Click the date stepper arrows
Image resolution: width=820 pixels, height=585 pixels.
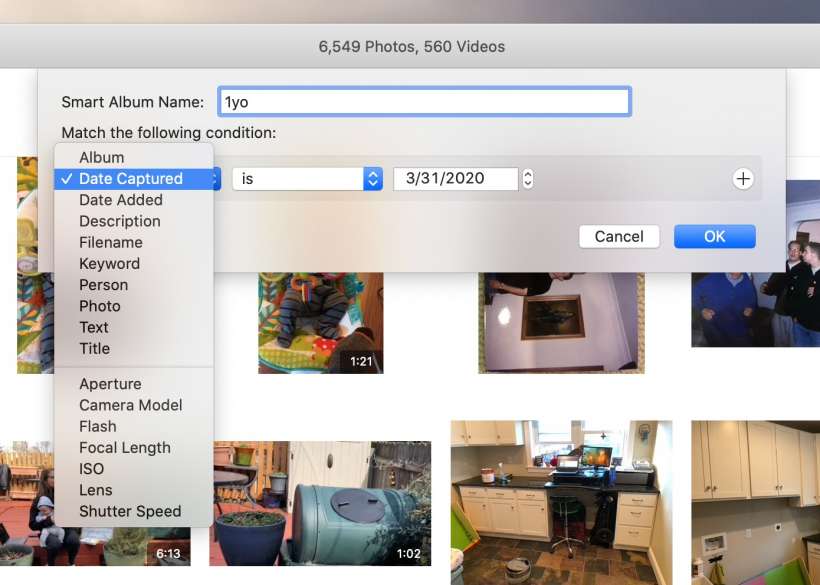(x=528, y=179)
